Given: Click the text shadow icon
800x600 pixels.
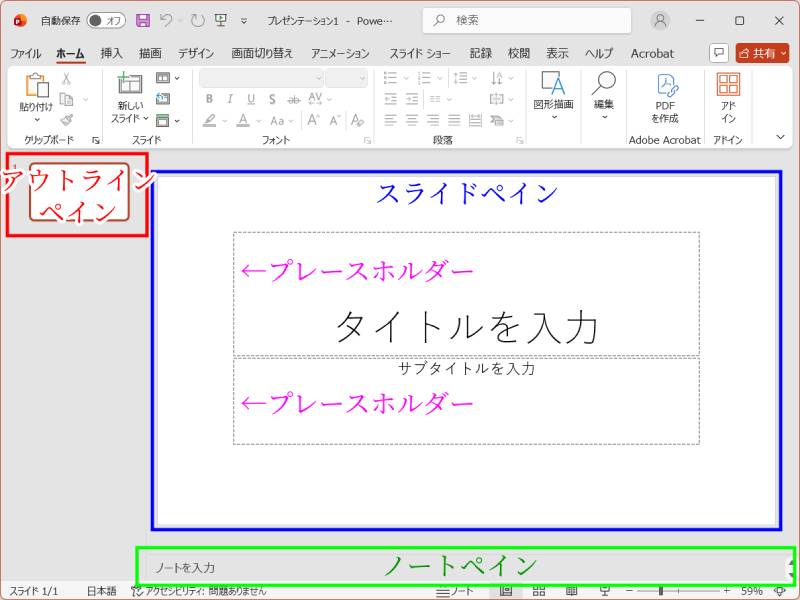Looking at the screenshot, I should click(x=272, y=98).
